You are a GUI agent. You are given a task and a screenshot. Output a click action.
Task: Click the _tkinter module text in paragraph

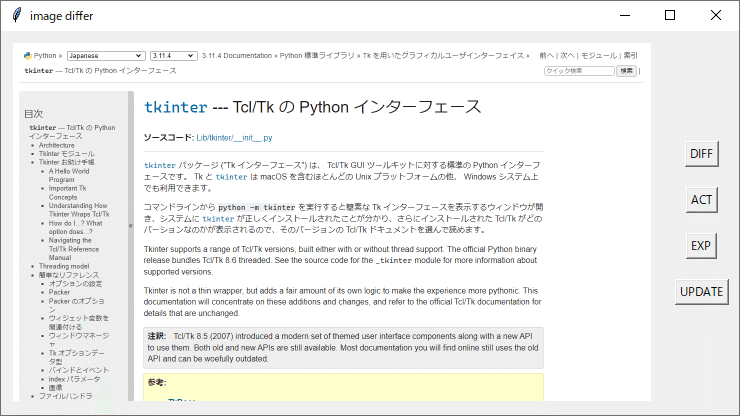[x=394, y=261]
